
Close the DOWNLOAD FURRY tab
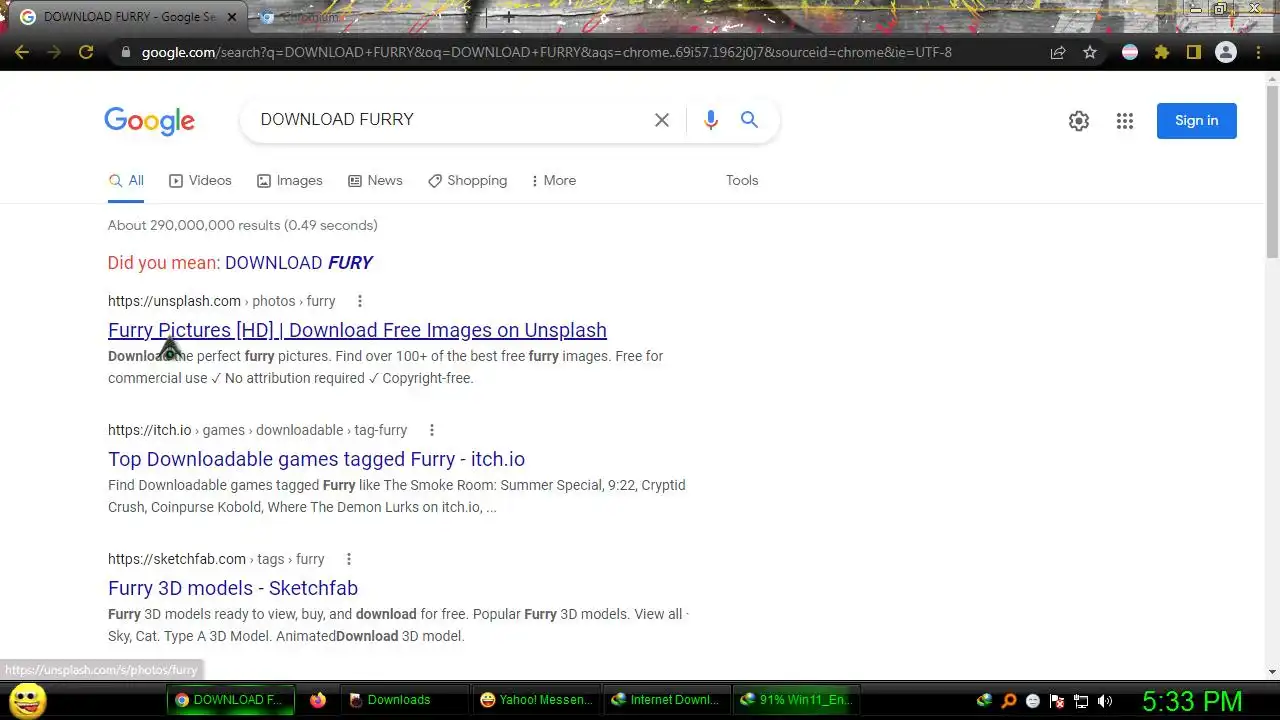232,17
